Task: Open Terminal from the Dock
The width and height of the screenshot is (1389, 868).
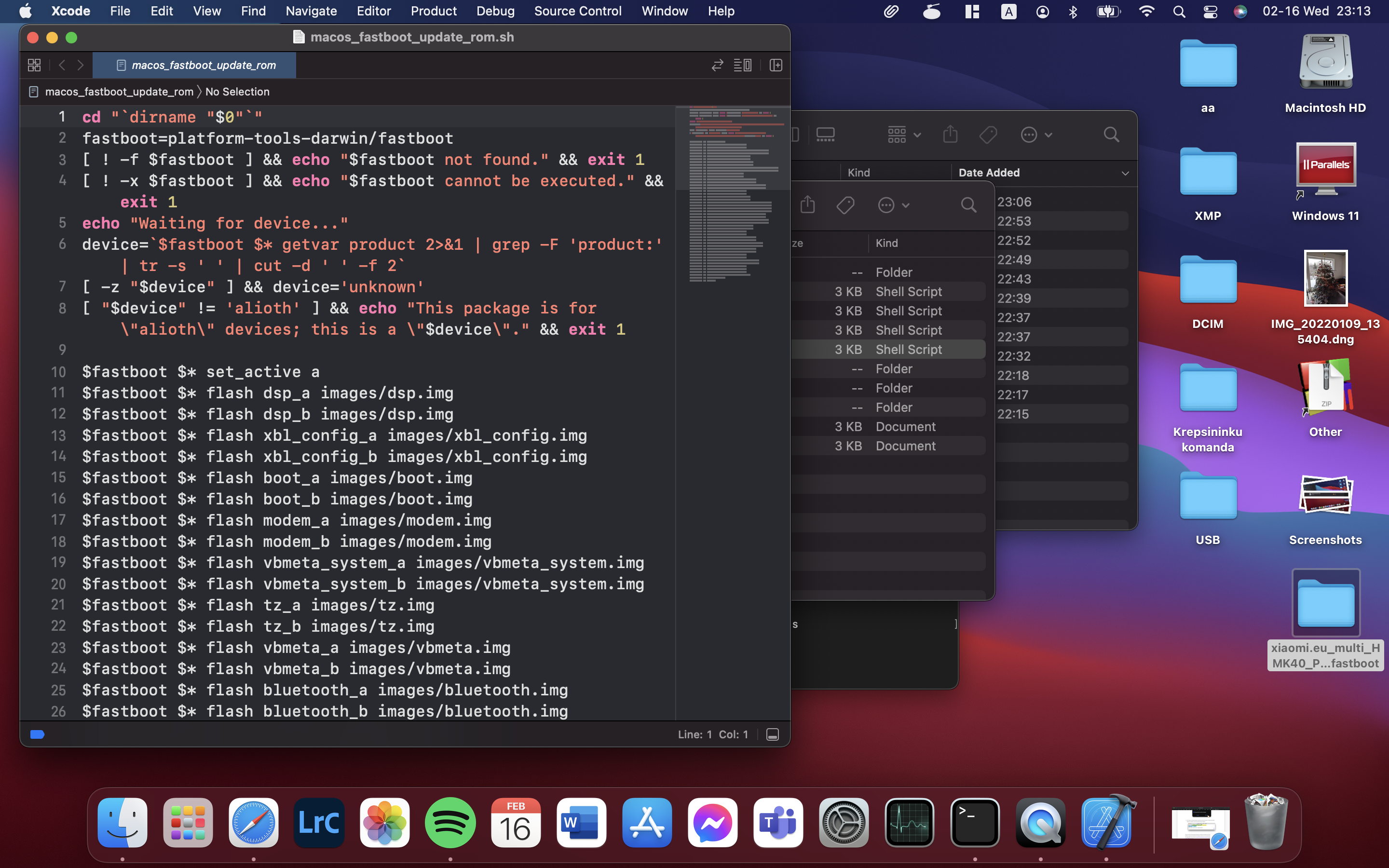Action: click(x=975, y=822)
